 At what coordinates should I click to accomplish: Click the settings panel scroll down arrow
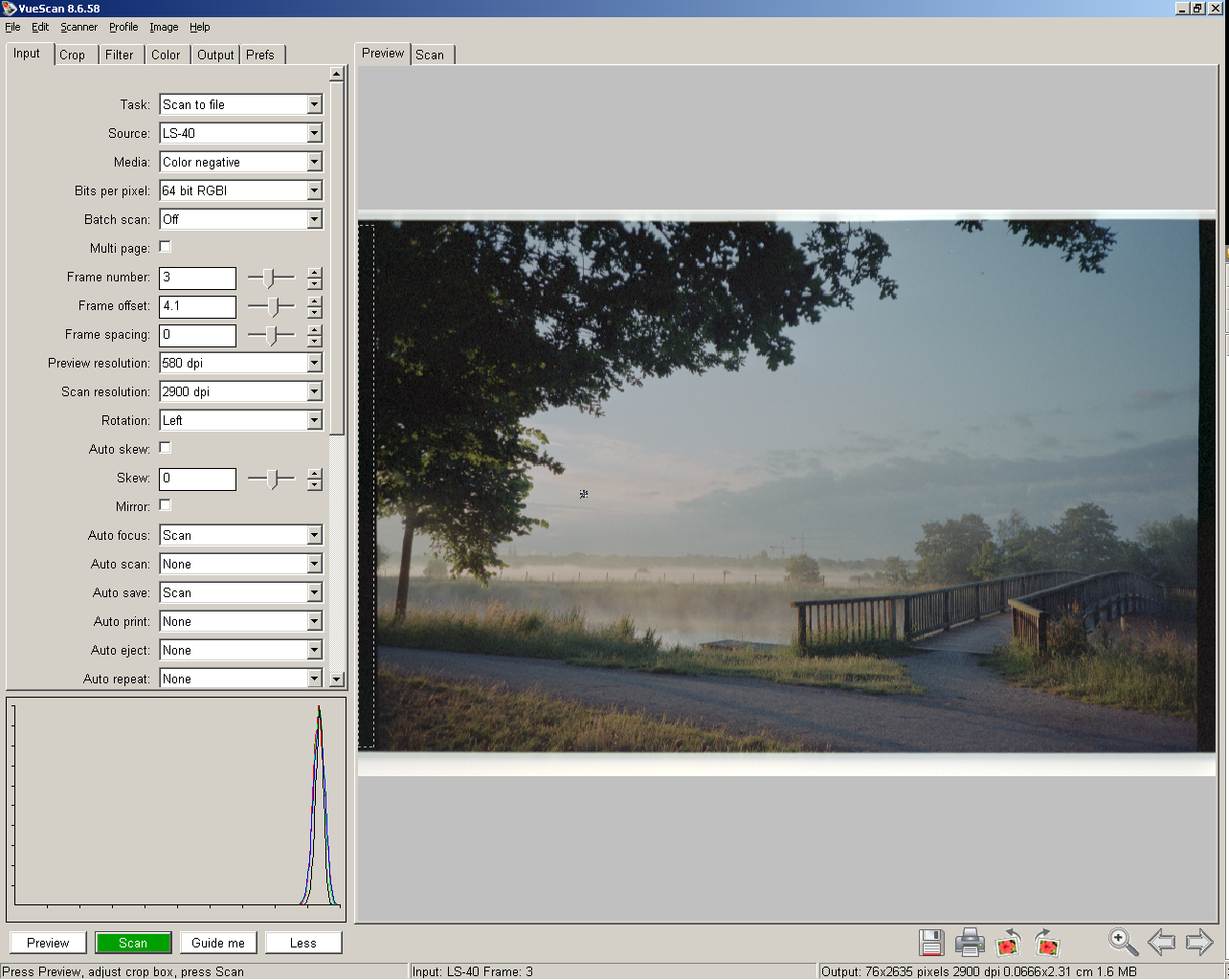(x=336, y=679)
